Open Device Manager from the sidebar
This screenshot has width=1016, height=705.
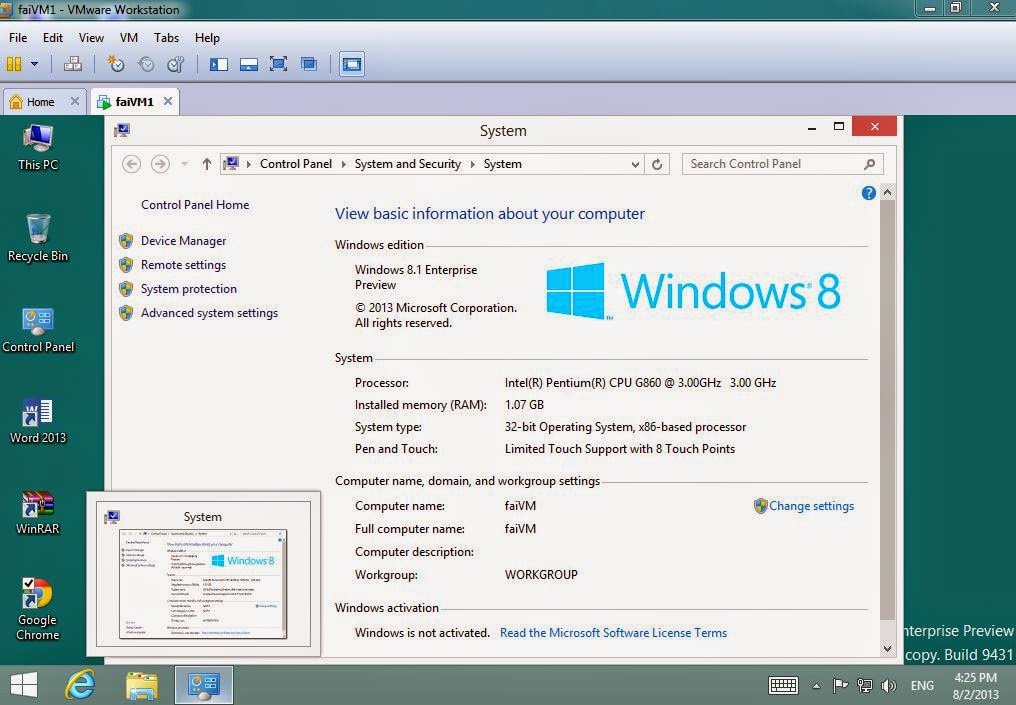click(x=182, y=241)
